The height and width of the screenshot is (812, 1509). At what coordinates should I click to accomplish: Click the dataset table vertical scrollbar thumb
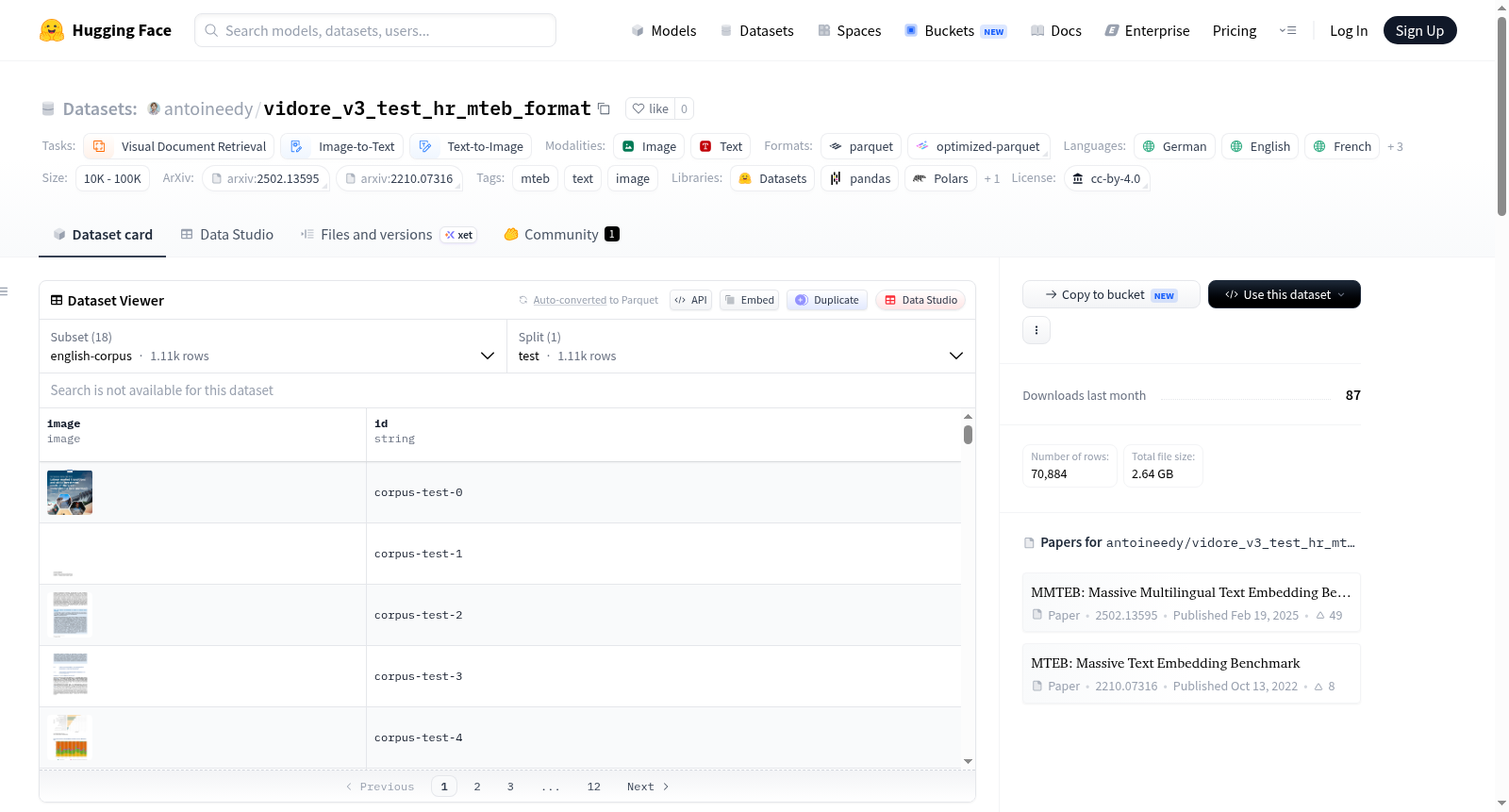[x=968, y=435]
